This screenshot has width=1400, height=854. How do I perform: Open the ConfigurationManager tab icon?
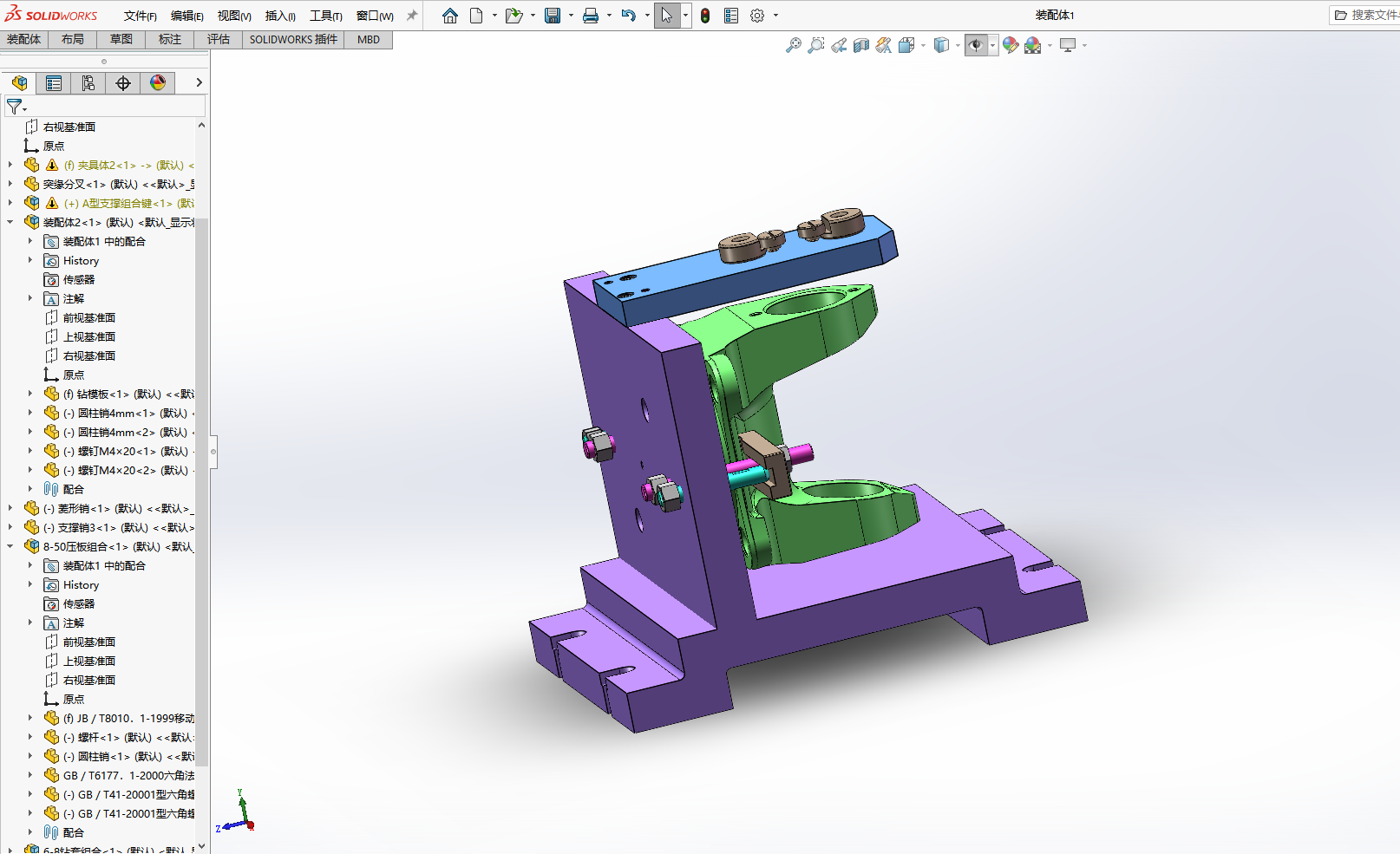(88, 83)
